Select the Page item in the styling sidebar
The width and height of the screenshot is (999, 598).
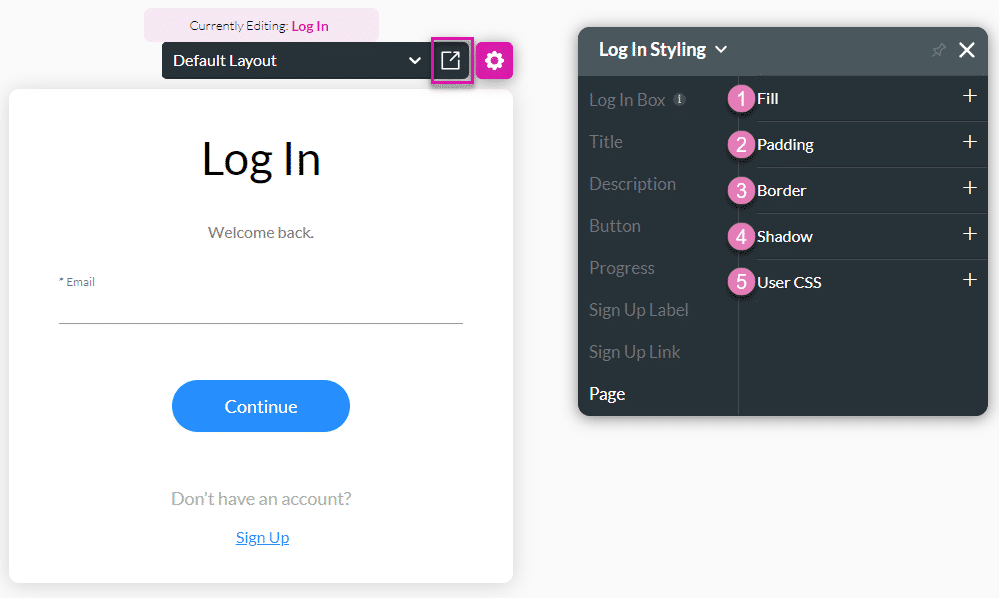[x=607, y=393]
